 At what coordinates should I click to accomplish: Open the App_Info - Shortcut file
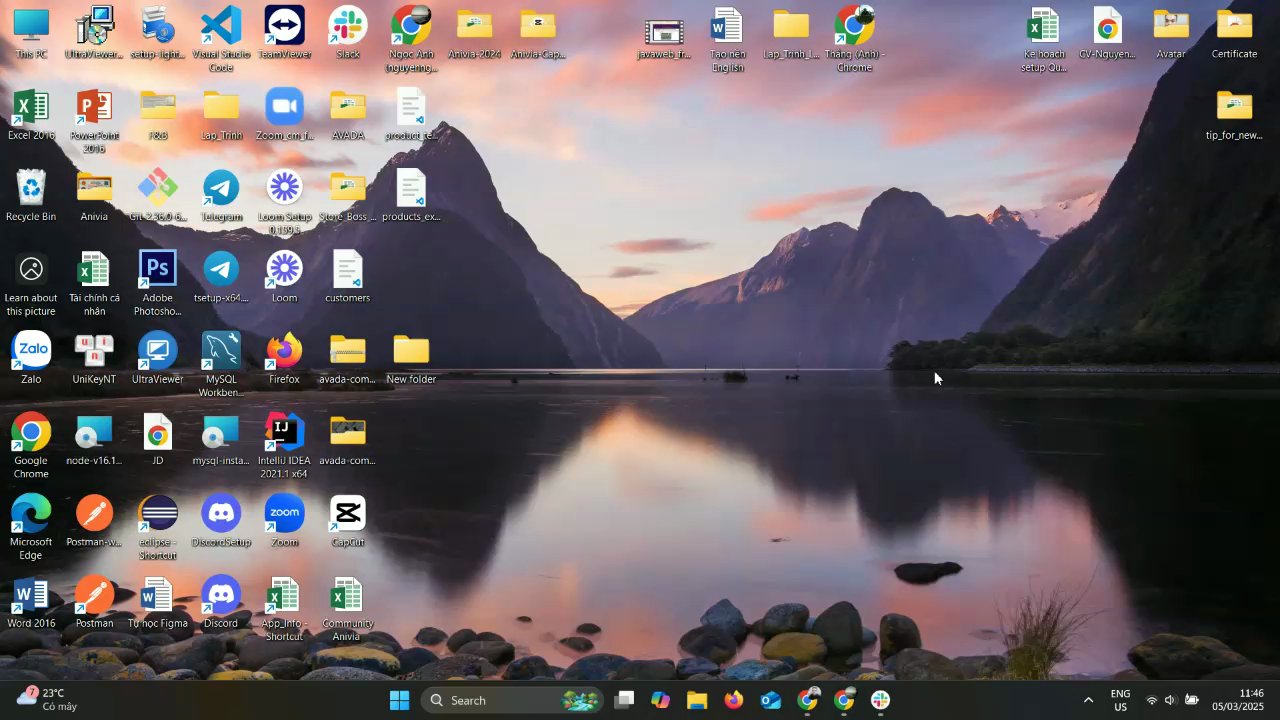284,609
